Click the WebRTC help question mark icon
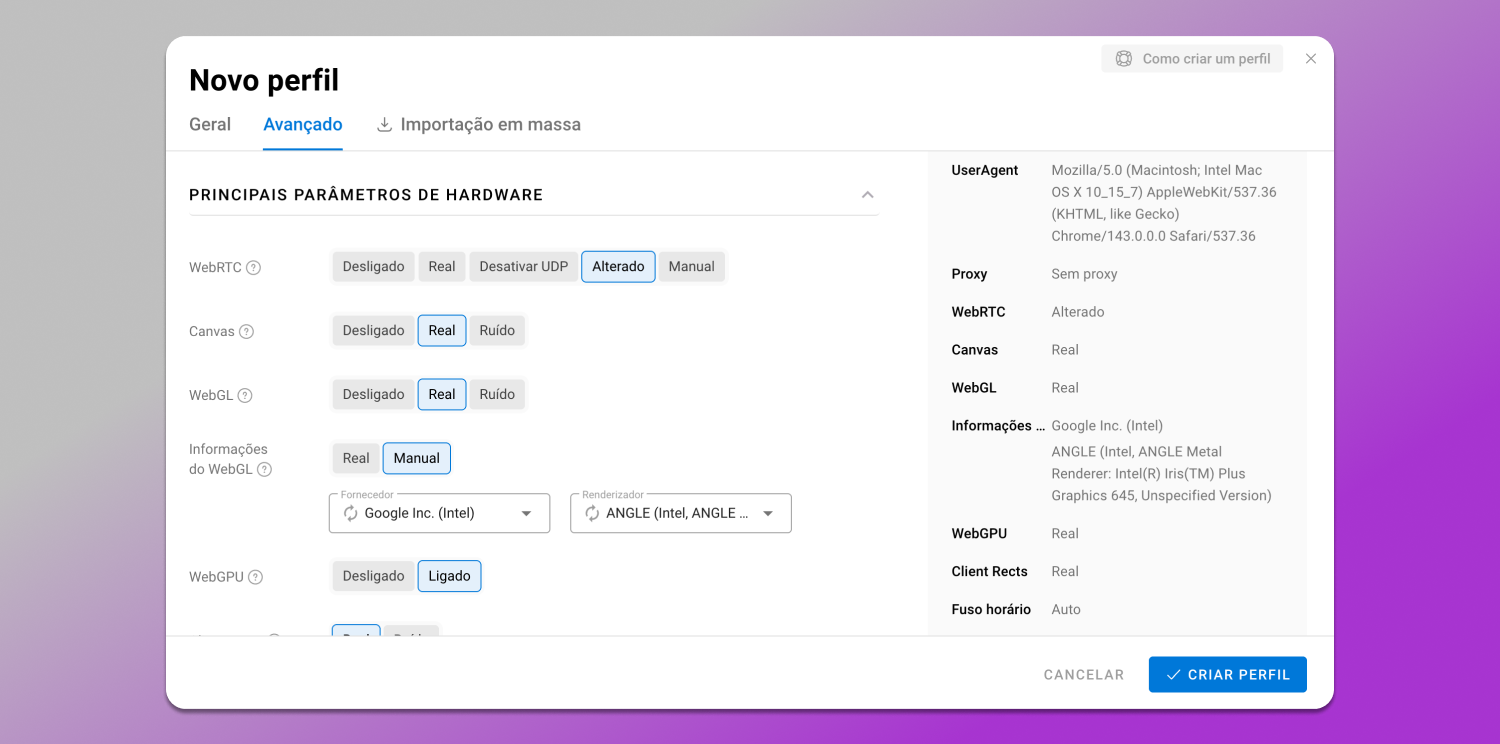The image size is (1500, 744). (x=254, y=268)
